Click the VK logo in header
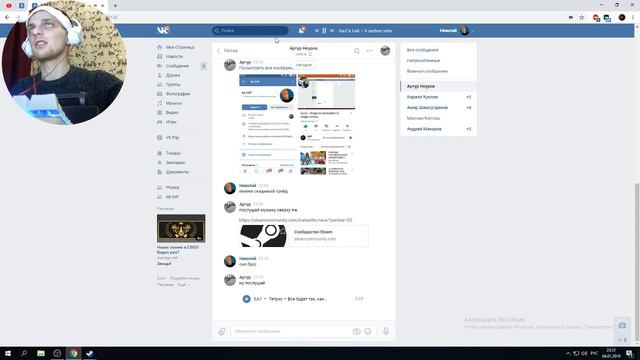Image resolution: width=640 pixels, height=360 pixels. click(163, 30)
